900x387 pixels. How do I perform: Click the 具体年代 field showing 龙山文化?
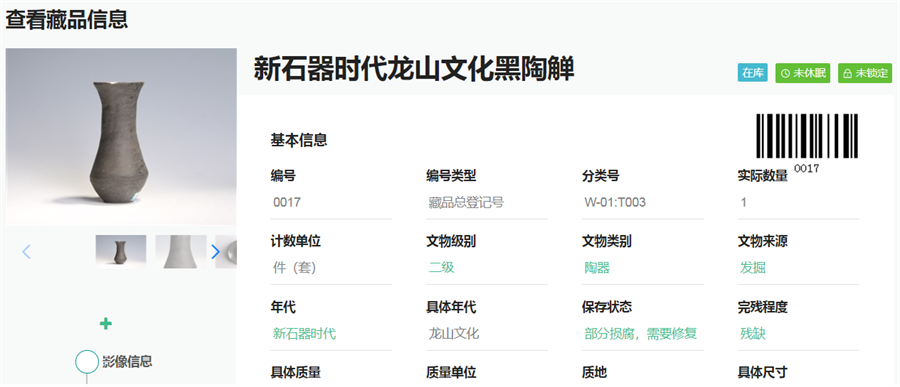pyautogui.click(x=487, y=334)
